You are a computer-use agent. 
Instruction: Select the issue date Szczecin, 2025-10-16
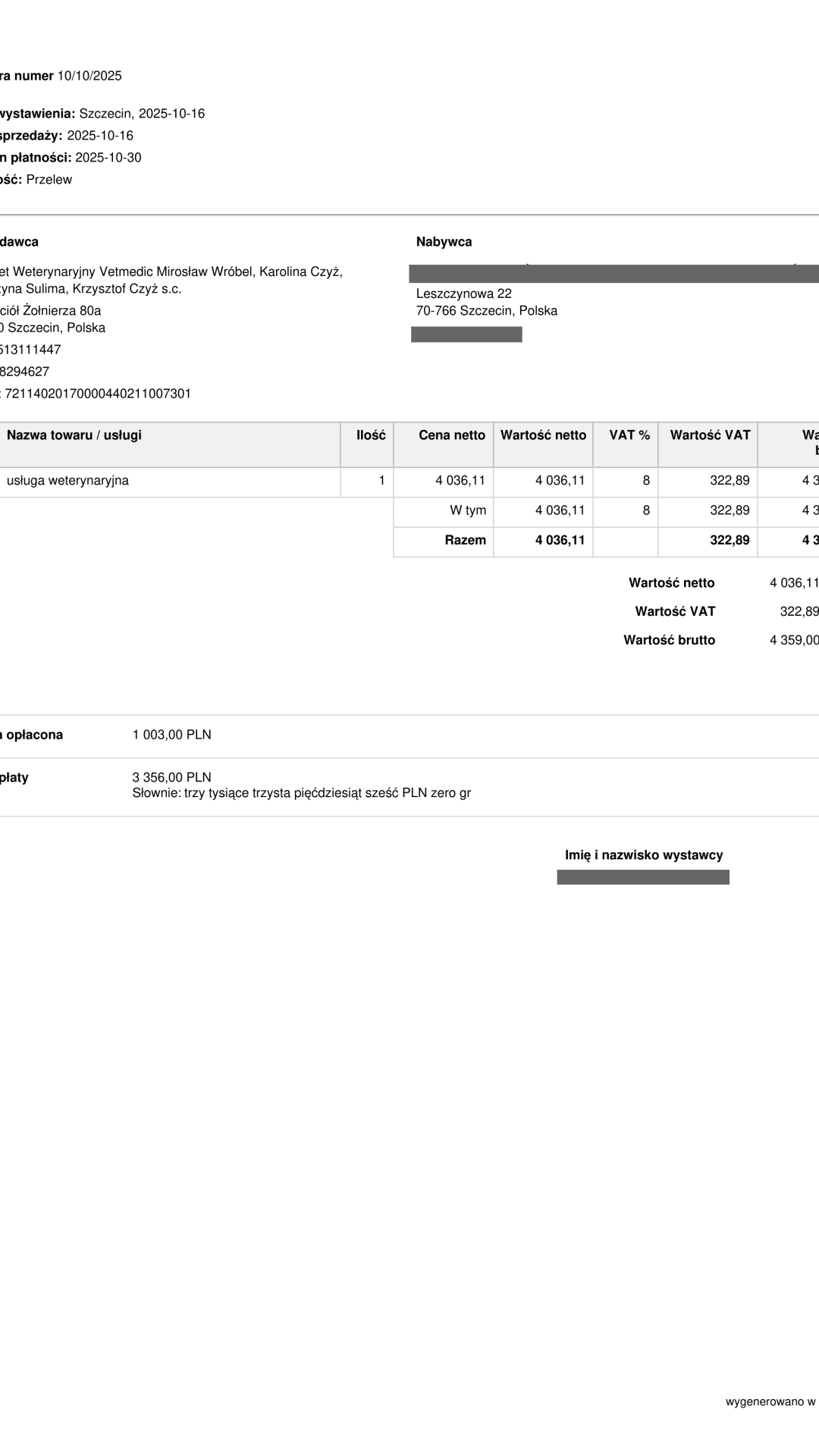click(x=142, y=114)
